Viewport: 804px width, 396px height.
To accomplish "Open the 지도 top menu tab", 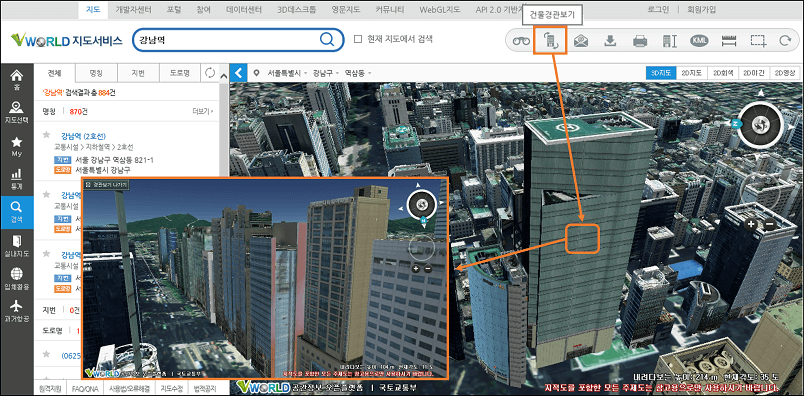I will (94, 9).
